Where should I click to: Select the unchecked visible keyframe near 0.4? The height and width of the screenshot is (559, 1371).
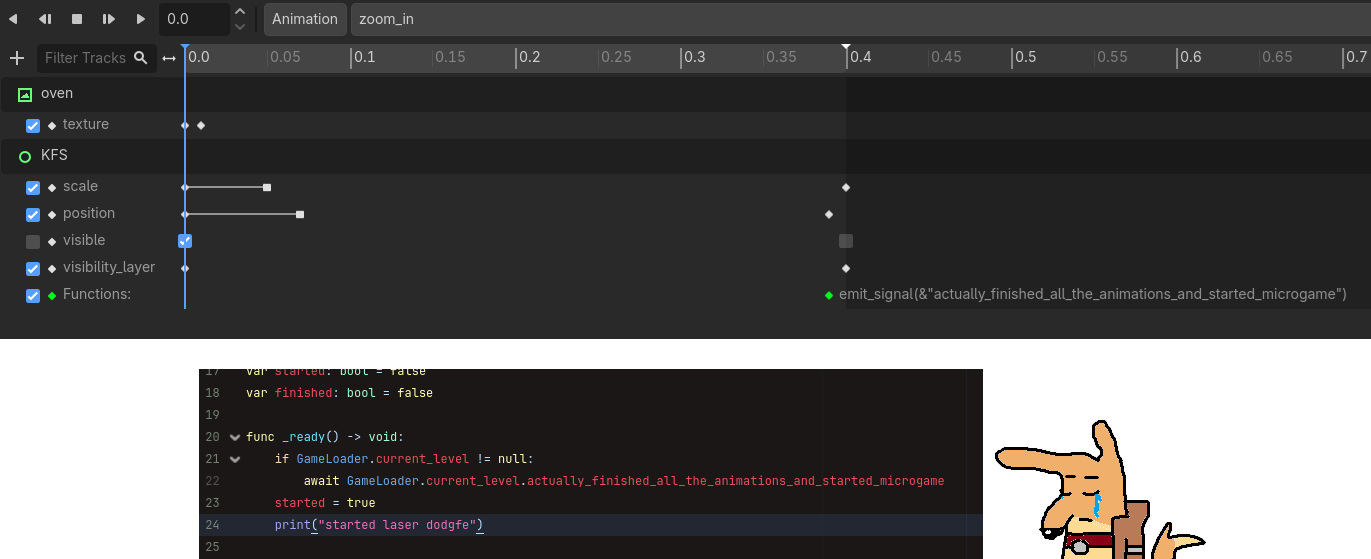[x=846, y=241]
